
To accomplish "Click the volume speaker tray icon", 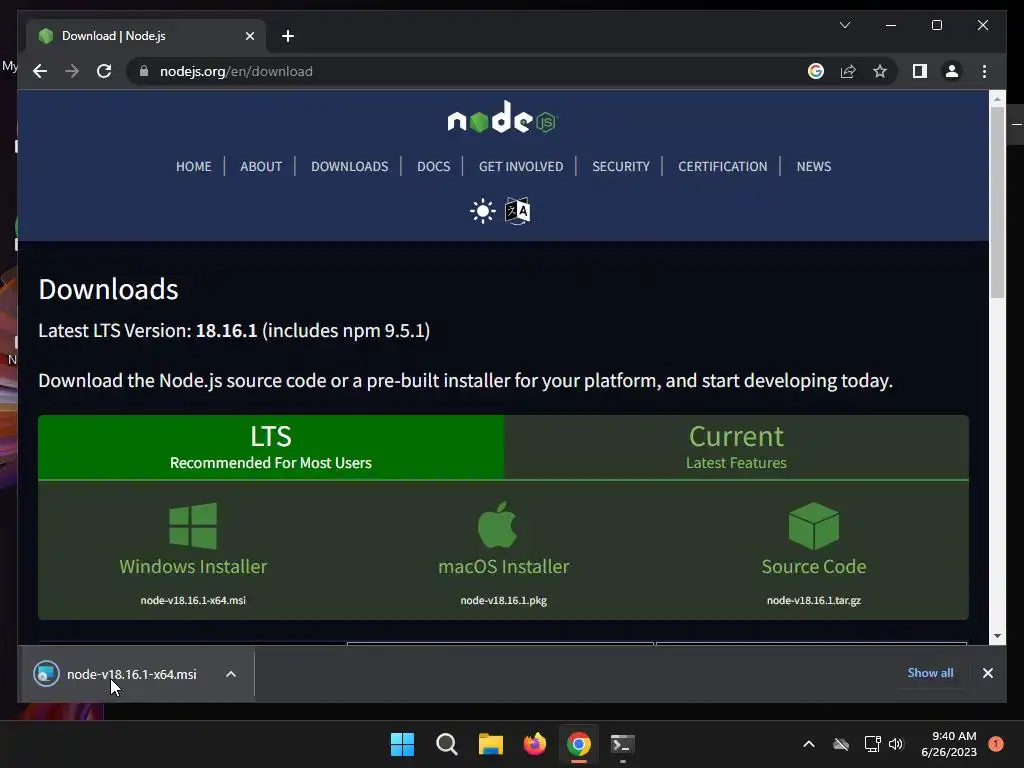I will pyautogui.click(x=896, y=744).
